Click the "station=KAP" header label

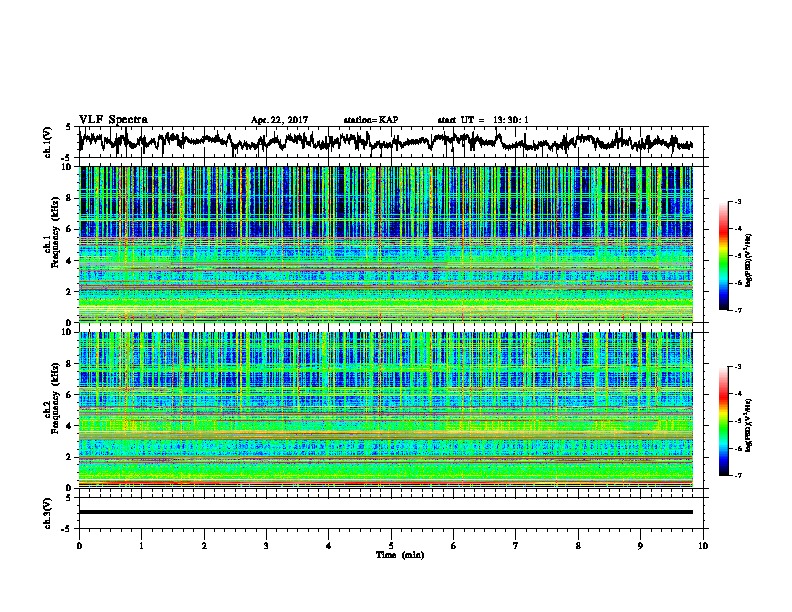(371, 120)
